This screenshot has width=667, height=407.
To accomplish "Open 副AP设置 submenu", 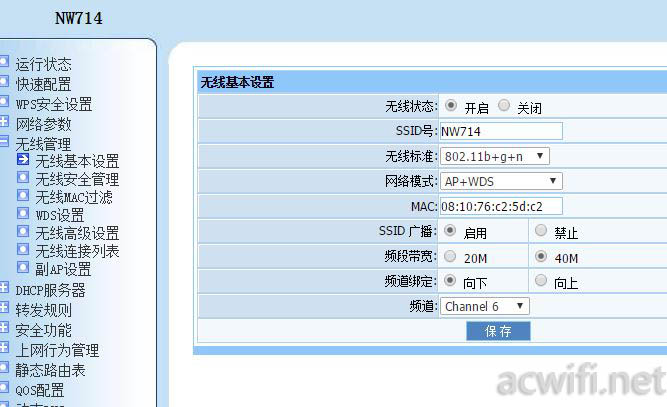I will click(63, 269).
